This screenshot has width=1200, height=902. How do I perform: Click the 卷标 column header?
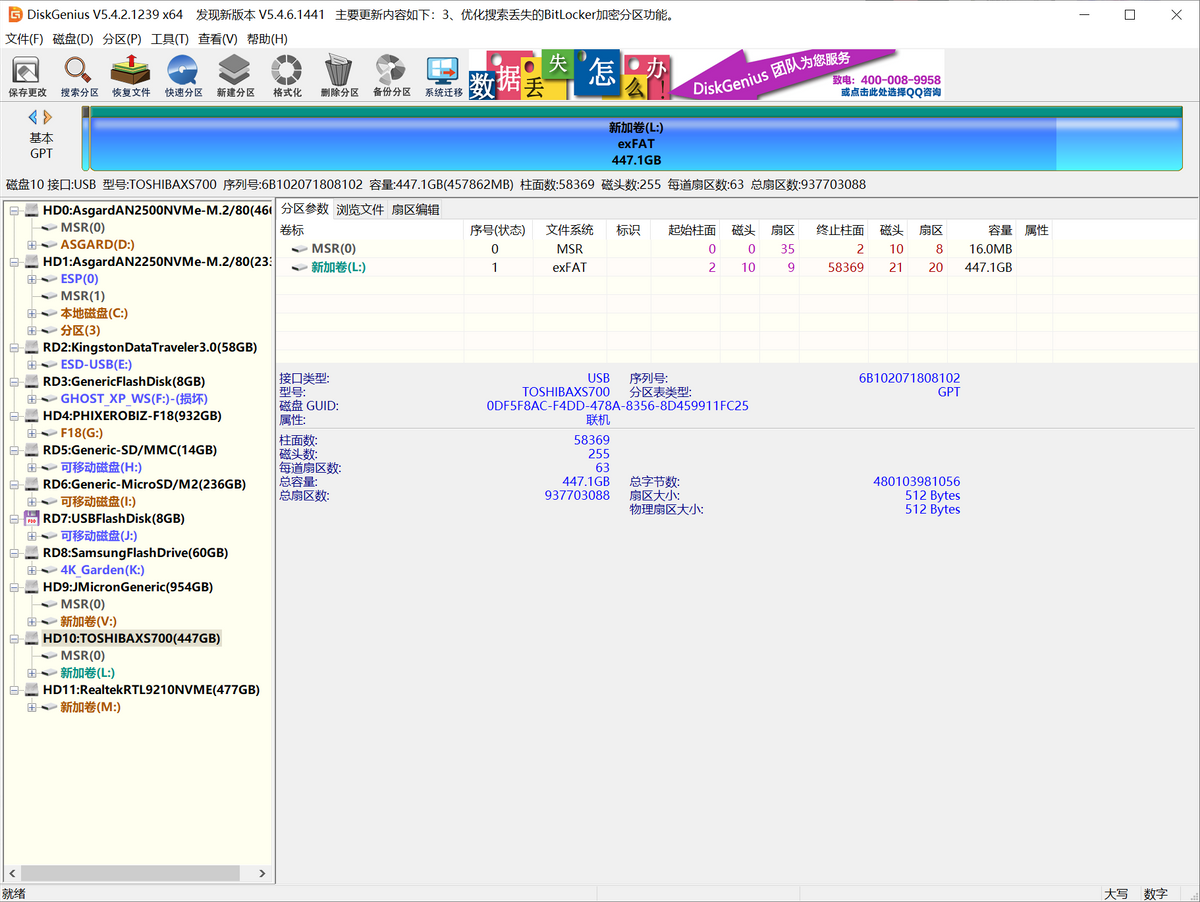[x=371, y=230]
